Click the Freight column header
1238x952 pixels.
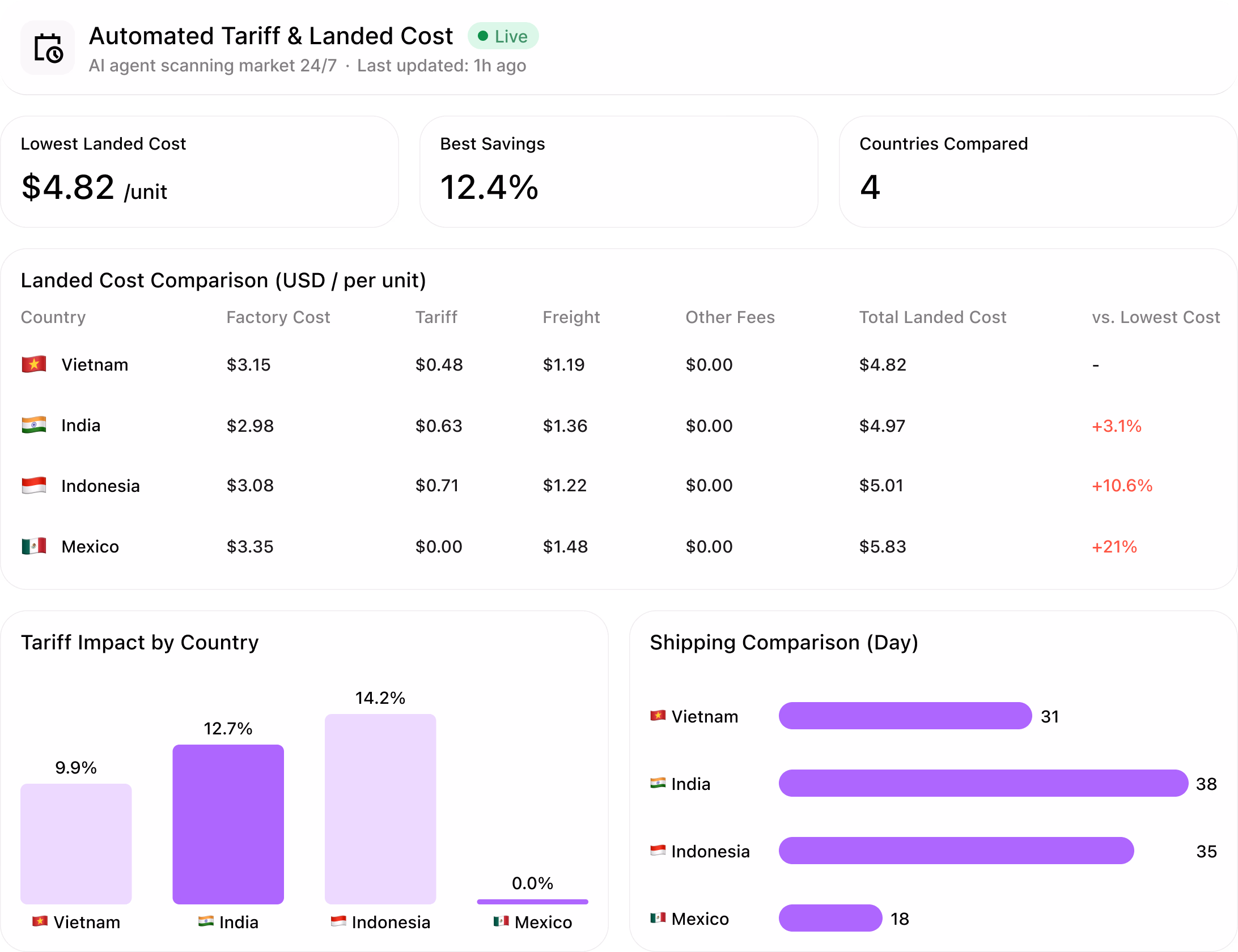pos(571,317)
